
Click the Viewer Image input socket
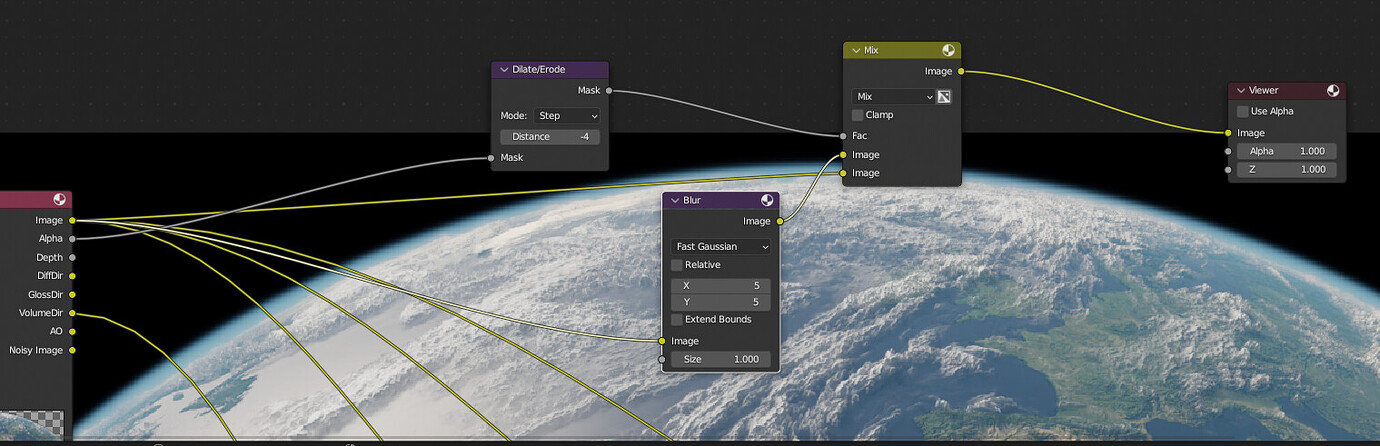1228,133
